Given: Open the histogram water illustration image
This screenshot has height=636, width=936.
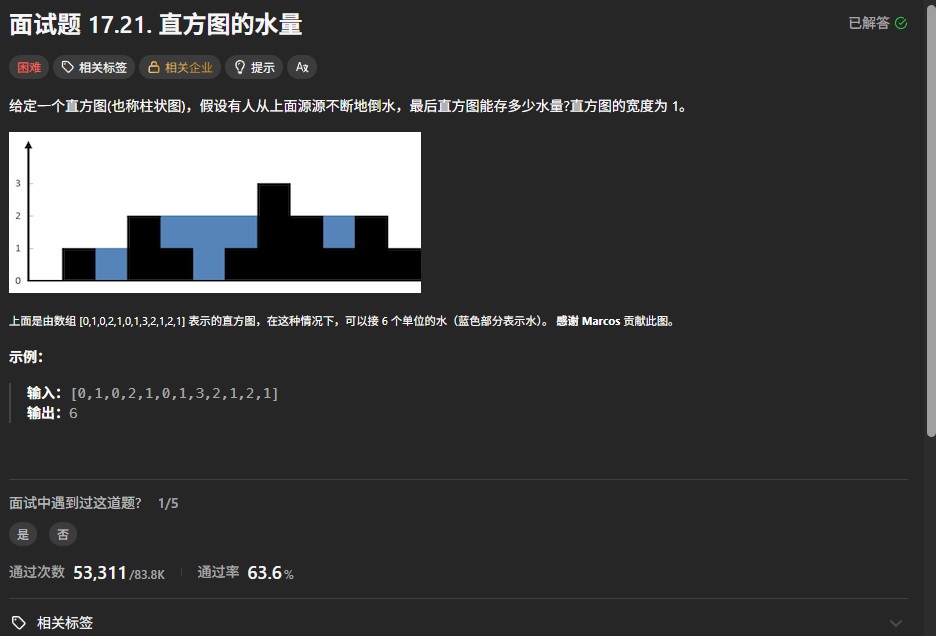Looking at the screenshot, I should (215, 213).
